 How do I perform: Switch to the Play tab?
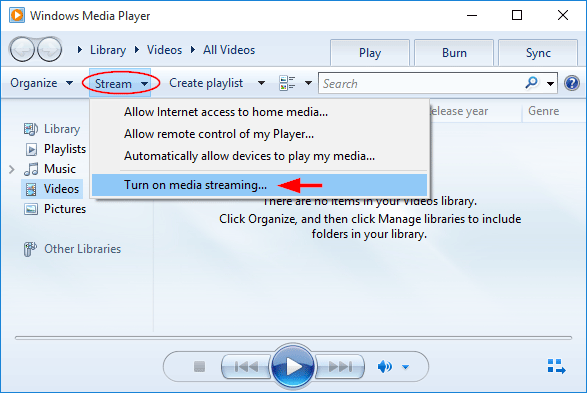coord(369,53)
